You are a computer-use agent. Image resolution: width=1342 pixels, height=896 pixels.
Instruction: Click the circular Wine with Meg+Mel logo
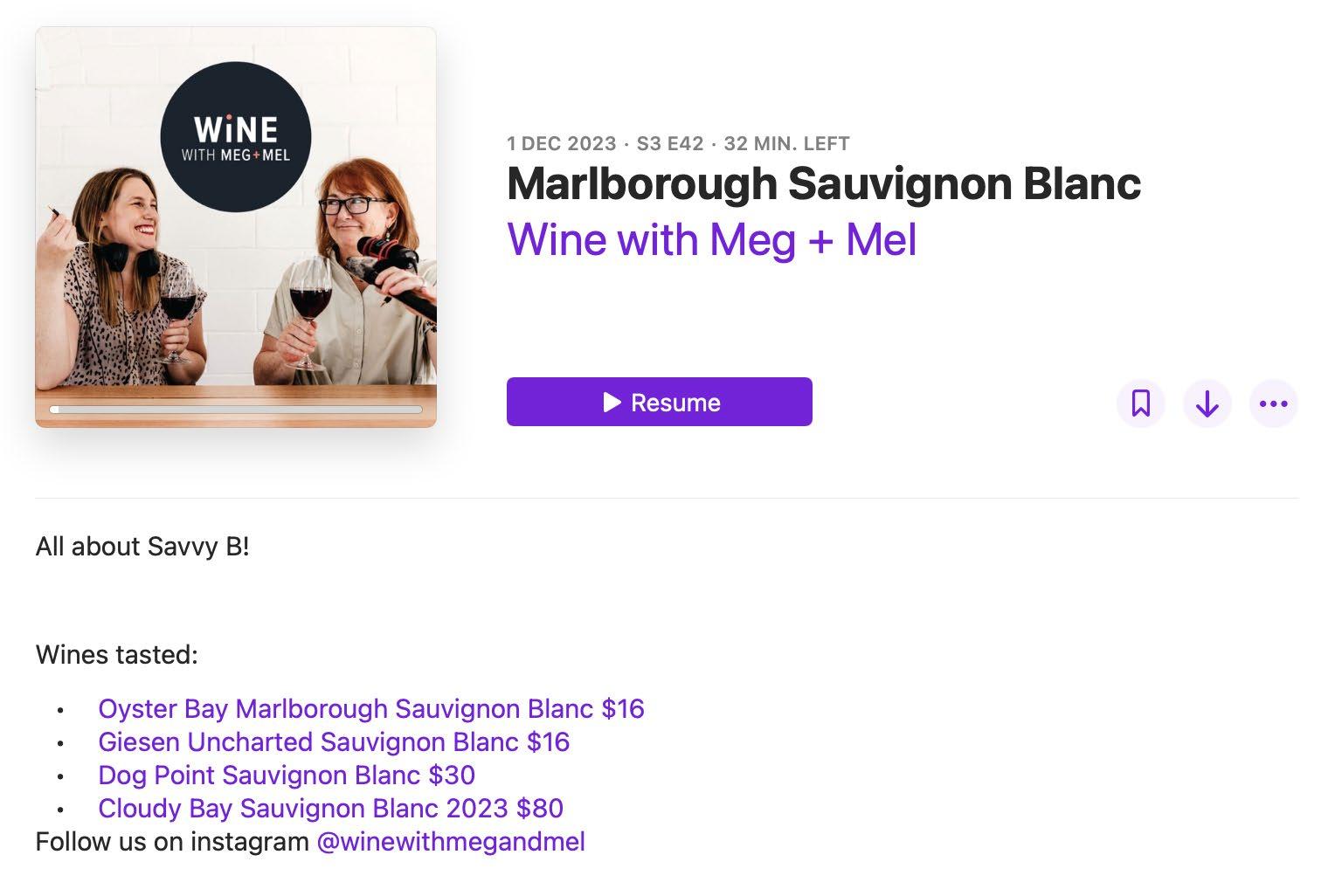click(x=236, y=137)
